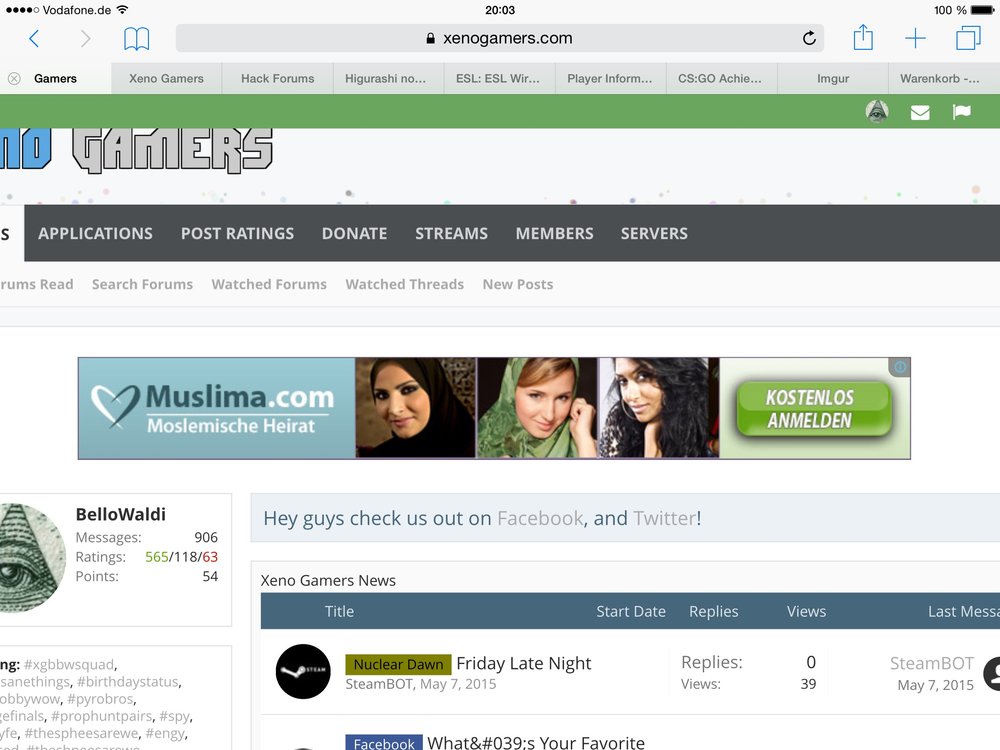Image resolution: width=1000 pixels, height=750 pixels.
Task: Open the POST RATINGS nav item
Action: pyautogui.click(x=237, y=233)
